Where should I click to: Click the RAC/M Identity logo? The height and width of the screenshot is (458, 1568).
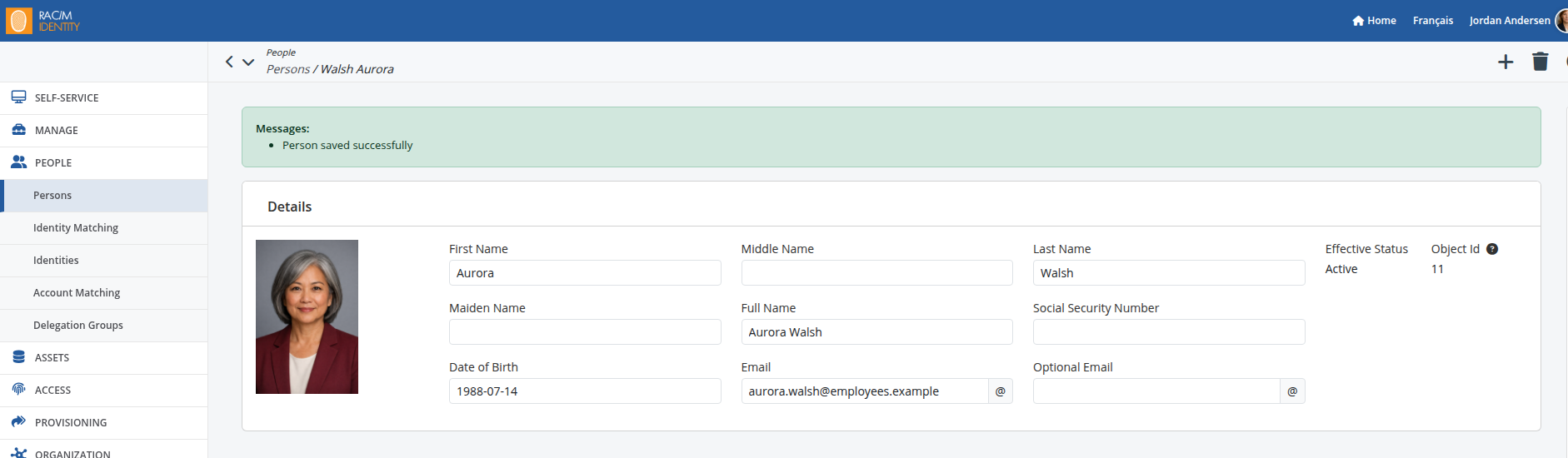(43, 21)
